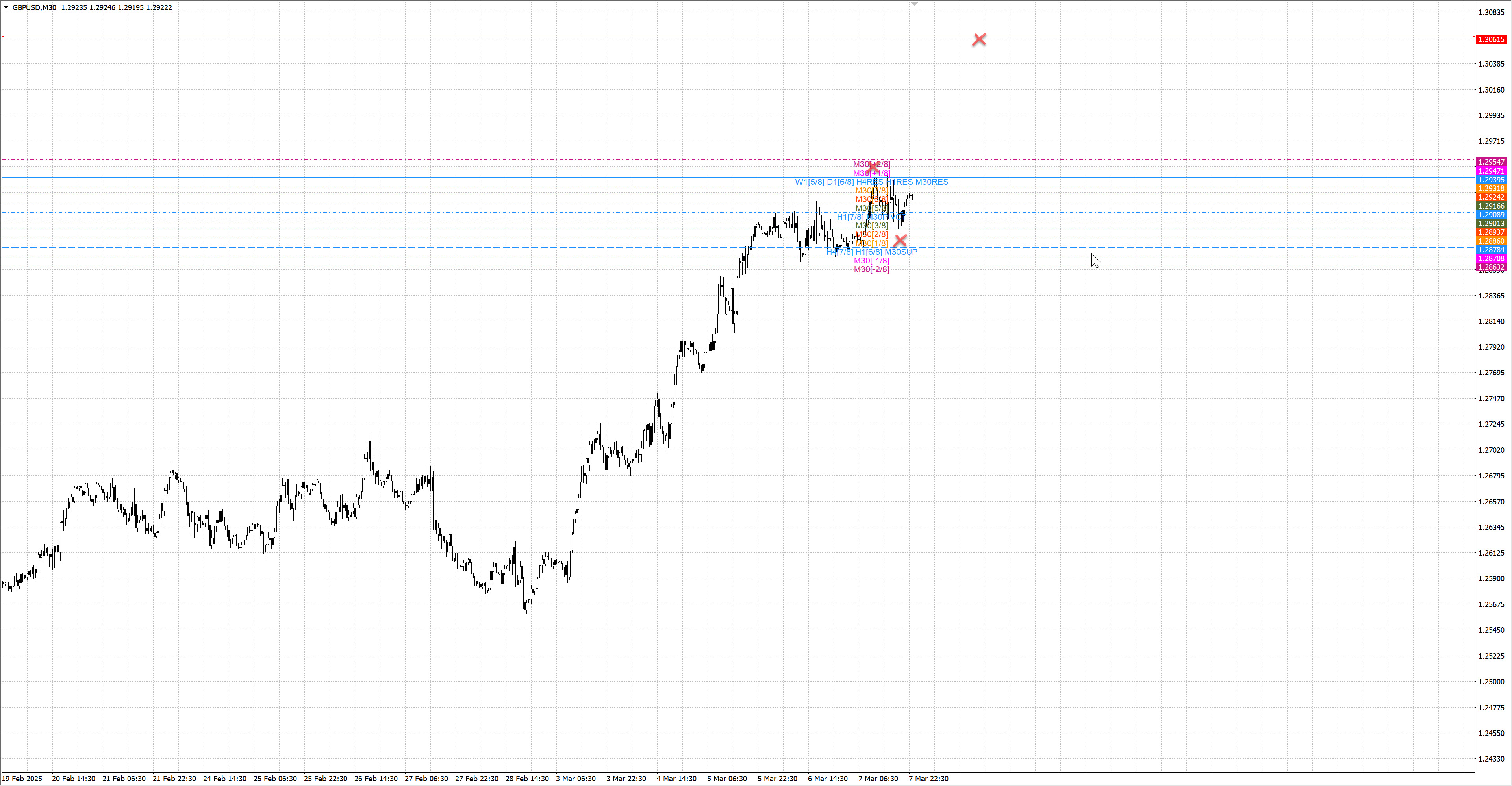This screenshot has height=786, width=1512.
Task: Click the GBPUSD,M30 chart title text
Action: coord(34,7)
